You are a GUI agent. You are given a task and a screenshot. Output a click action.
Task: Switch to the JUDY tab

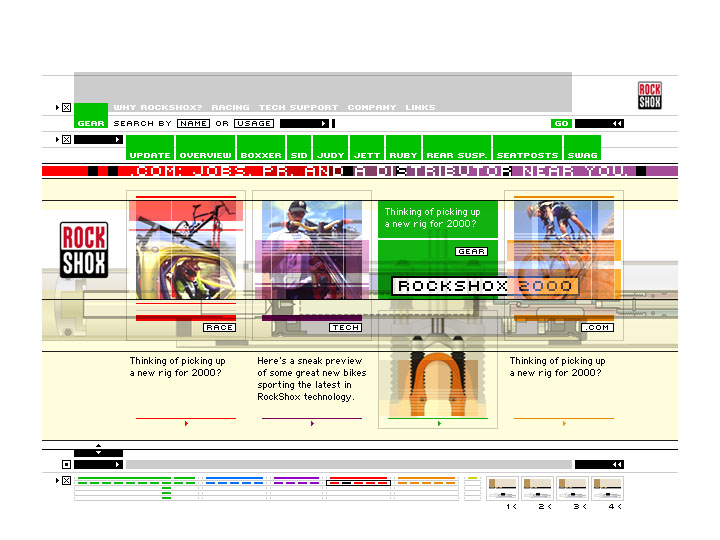pos(331,148)
